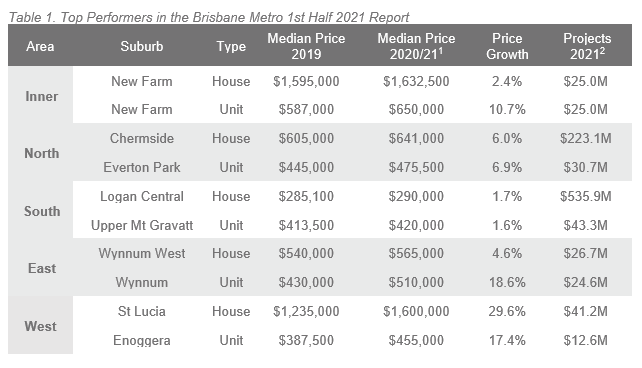Click the Table 1 caption text
The image size is (642, 368).
209,17
